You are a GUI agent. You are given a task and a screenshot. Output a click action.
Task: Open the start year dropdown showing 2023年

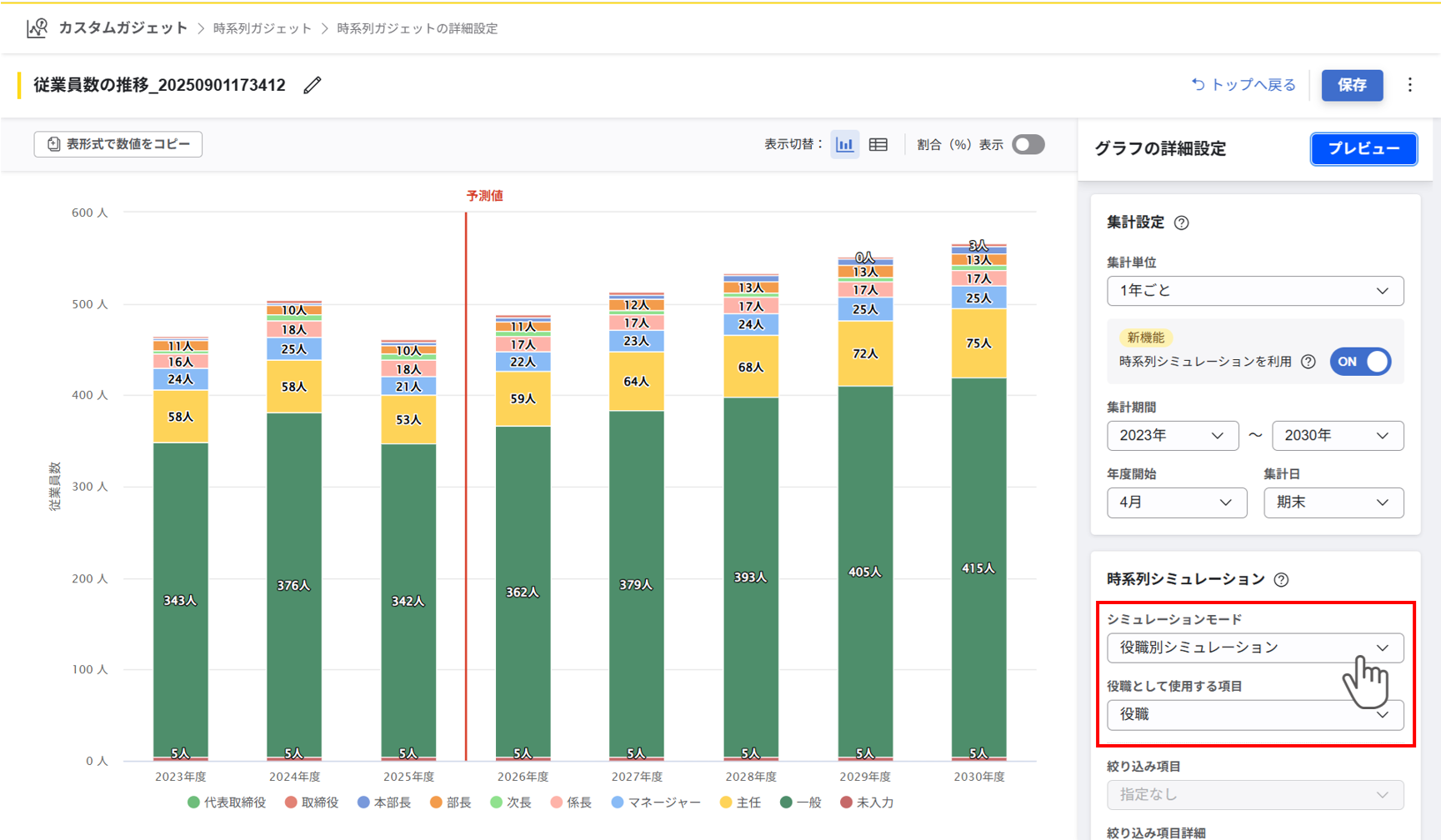tap(1171, 436)
